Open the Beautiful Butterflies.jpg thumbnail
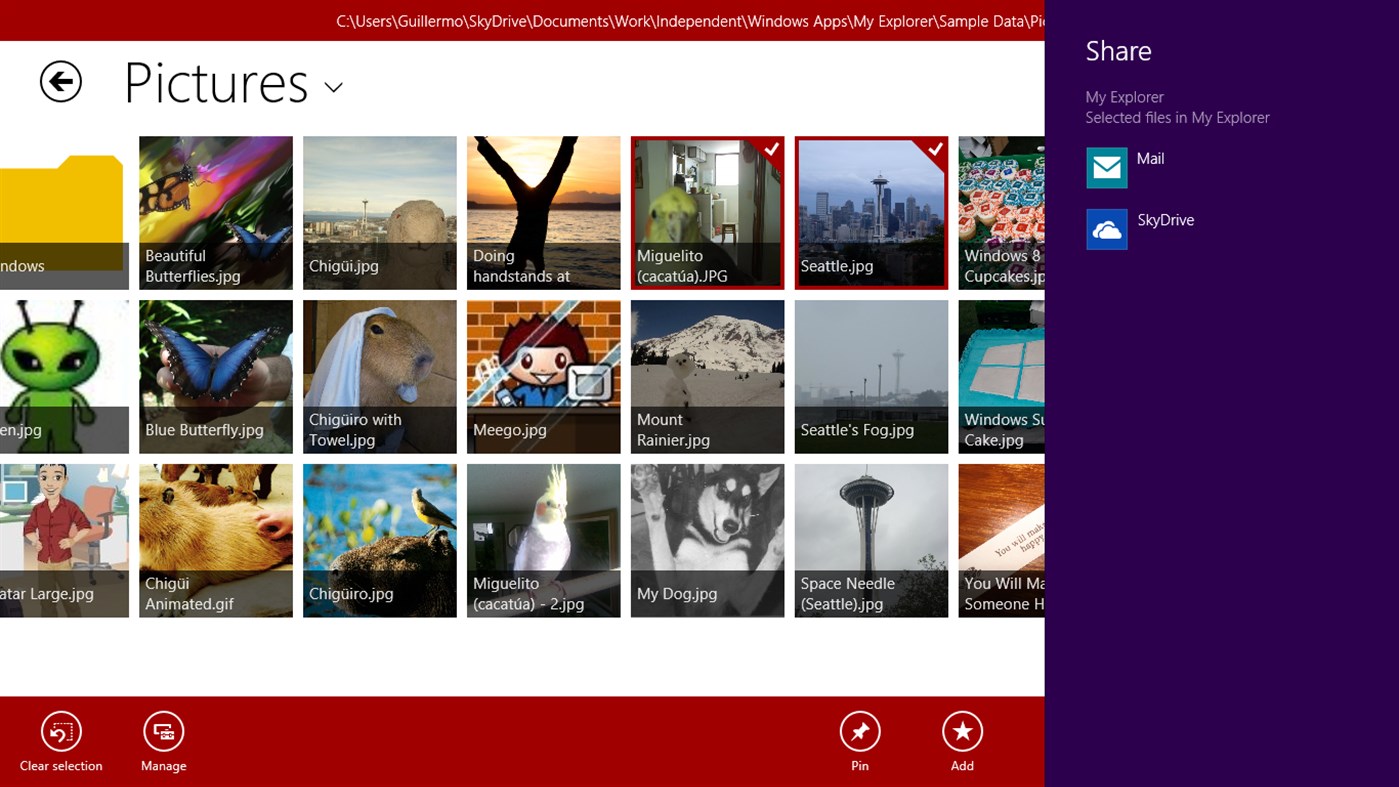 click(x=215, y=212)
